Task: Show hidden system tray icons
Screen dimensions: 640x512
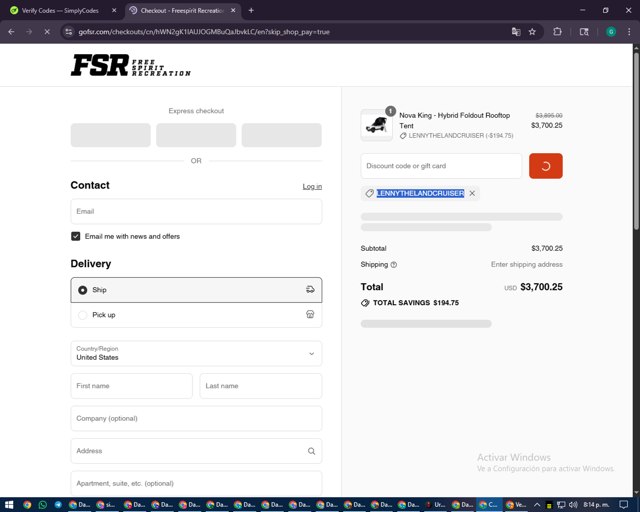Action: pos(537,505)
